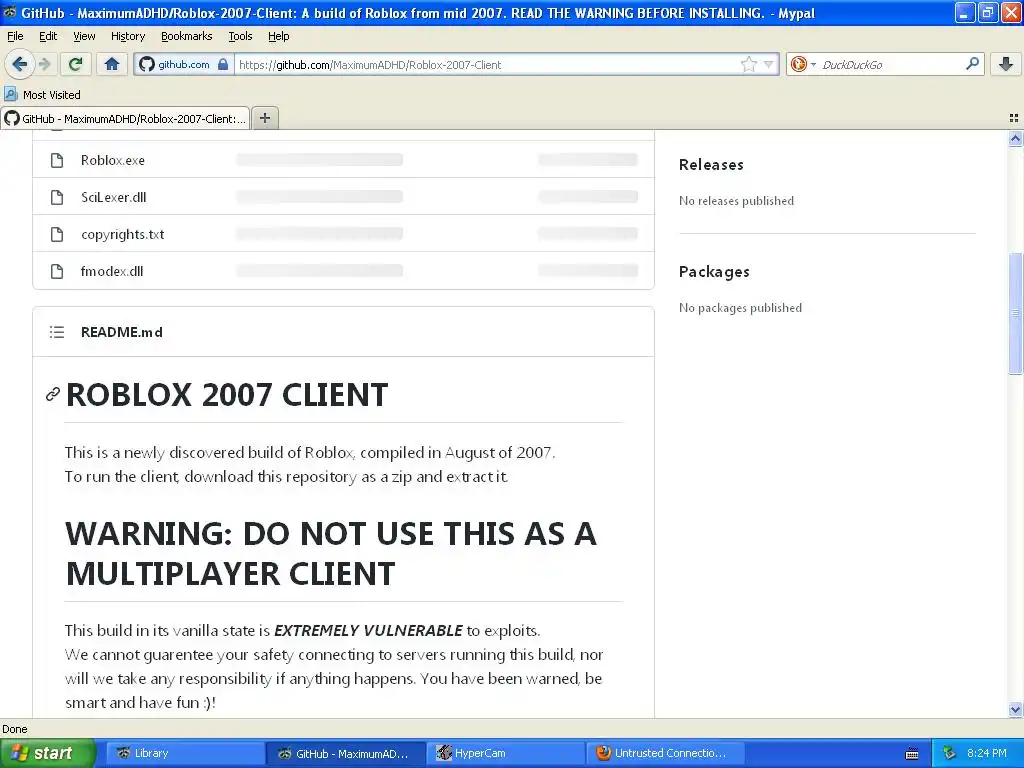Click the page vertical scrollbar thumb

tap(1015, 313)
